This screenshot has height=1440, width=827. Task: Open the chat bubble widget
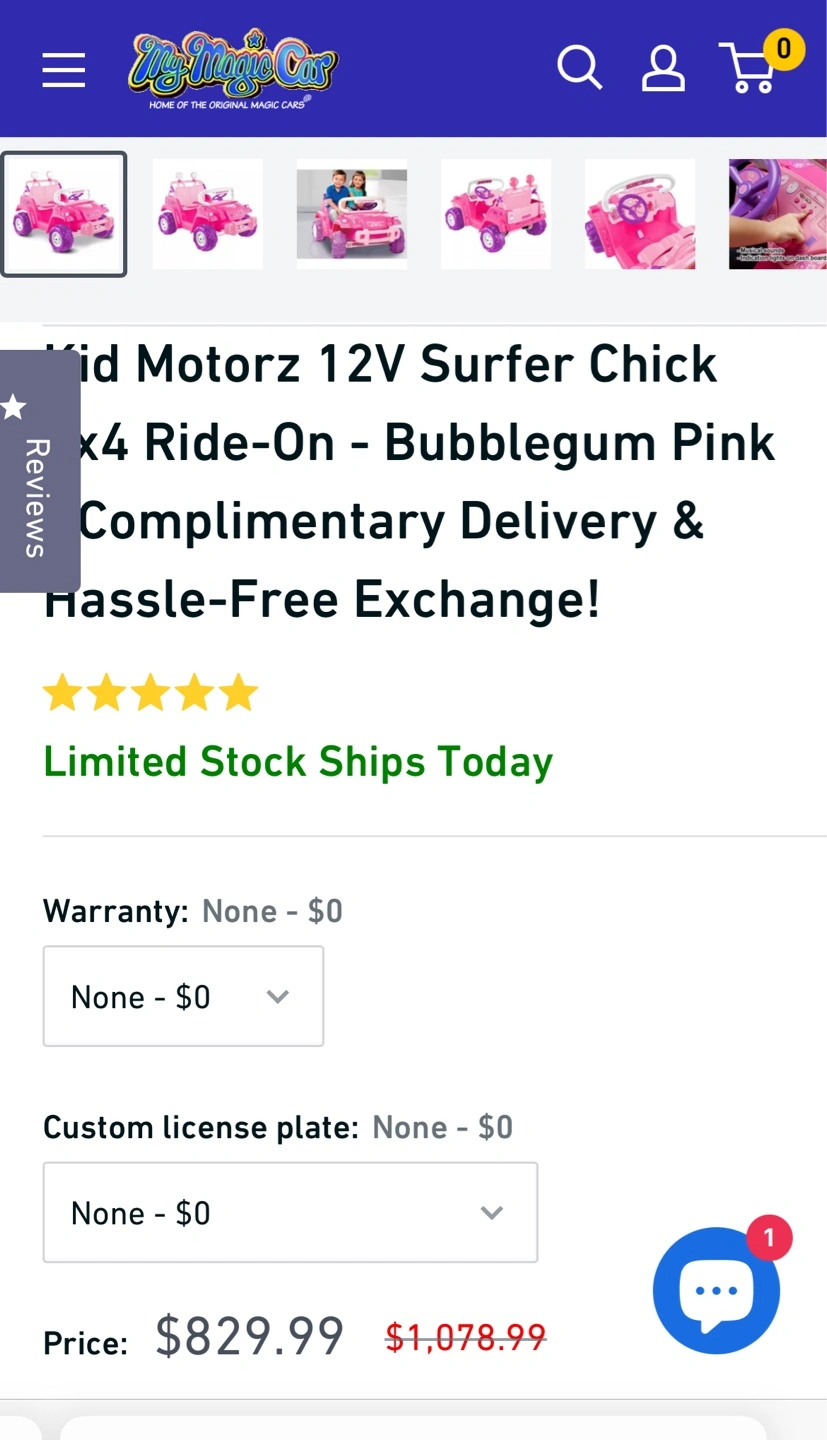[x=716, y=1290]
